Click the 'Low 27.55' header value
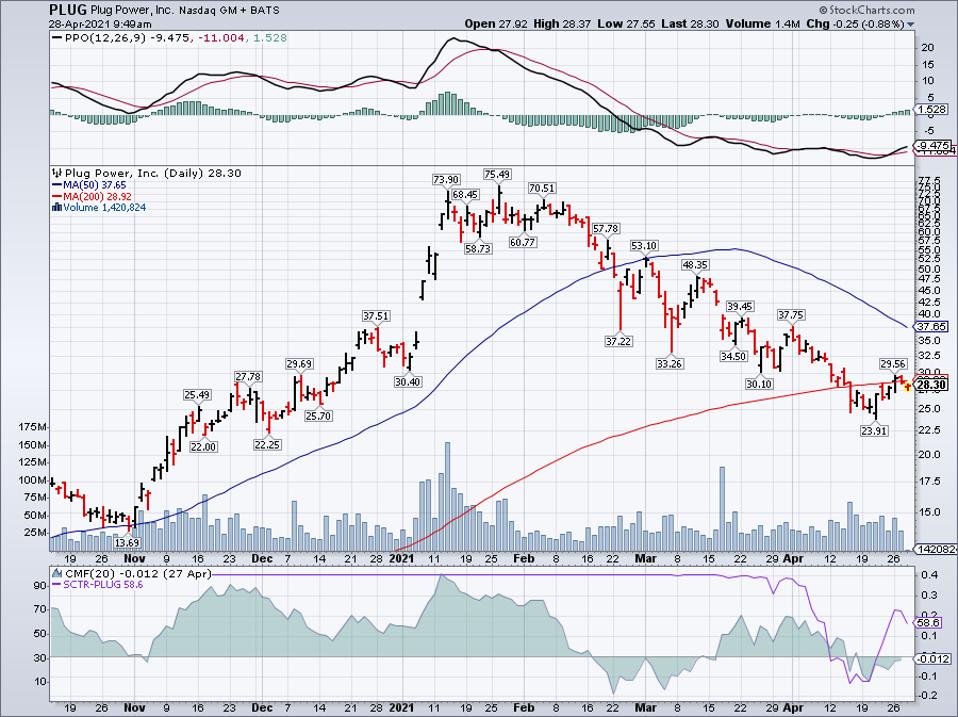The height and width of the screenshot is (717, 958). [x=626, y=24]
